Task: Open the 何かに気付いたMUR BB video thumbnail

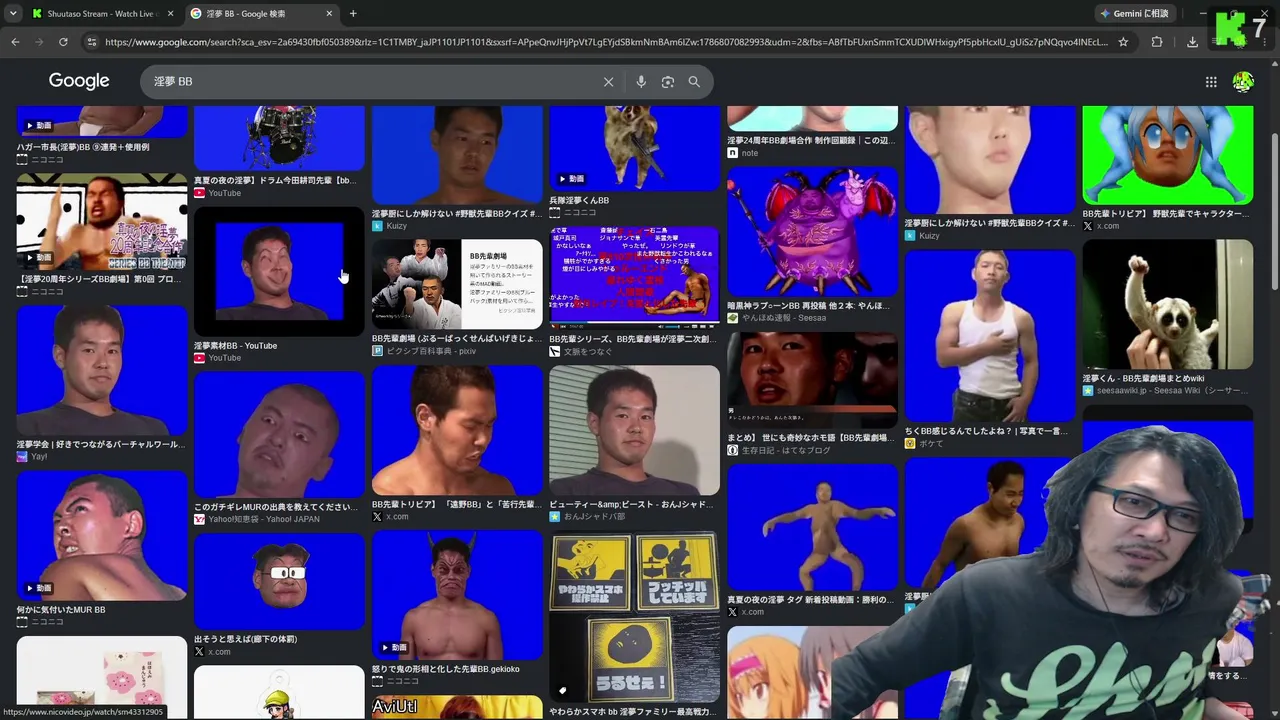Action: point(102,536)
